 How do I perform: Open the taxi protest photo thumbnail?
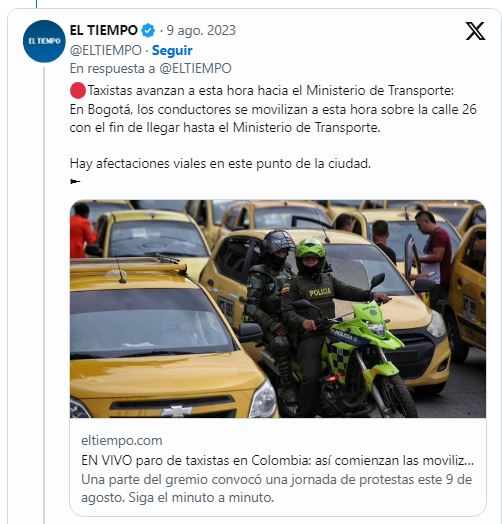tap(278, 309)
